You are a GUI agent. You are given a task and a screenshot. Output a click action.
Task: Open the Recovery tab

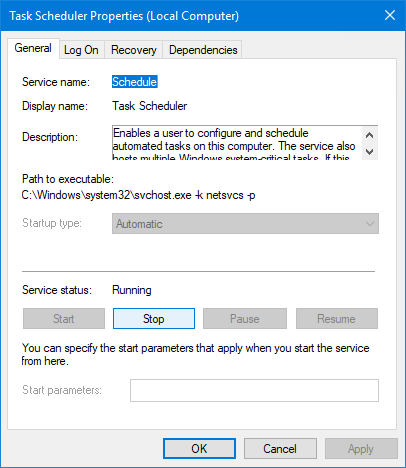[x=134, y=50]
